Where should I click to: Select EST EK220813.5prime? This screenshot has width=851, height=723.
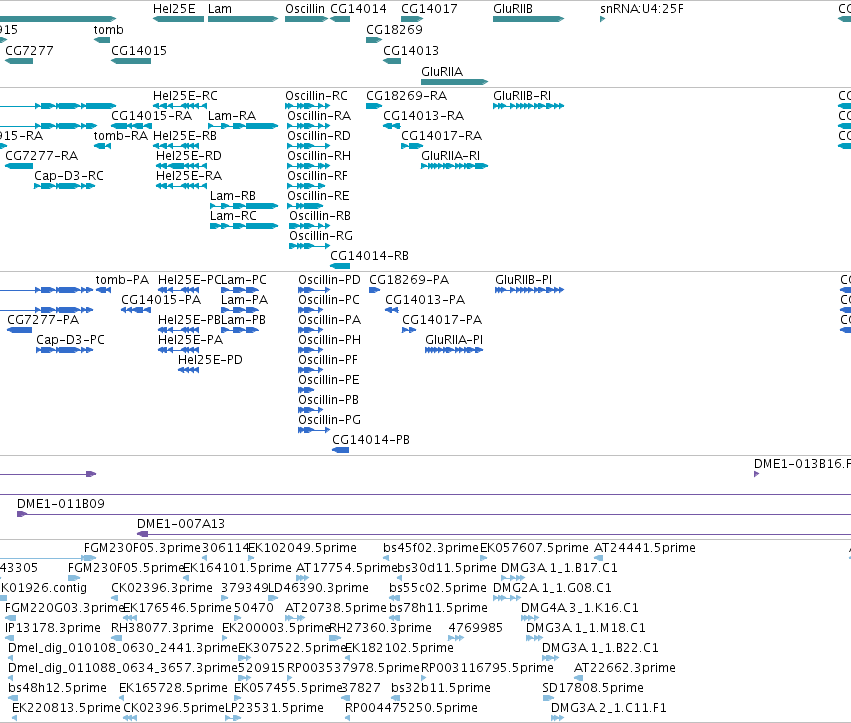tap(15, 718)
